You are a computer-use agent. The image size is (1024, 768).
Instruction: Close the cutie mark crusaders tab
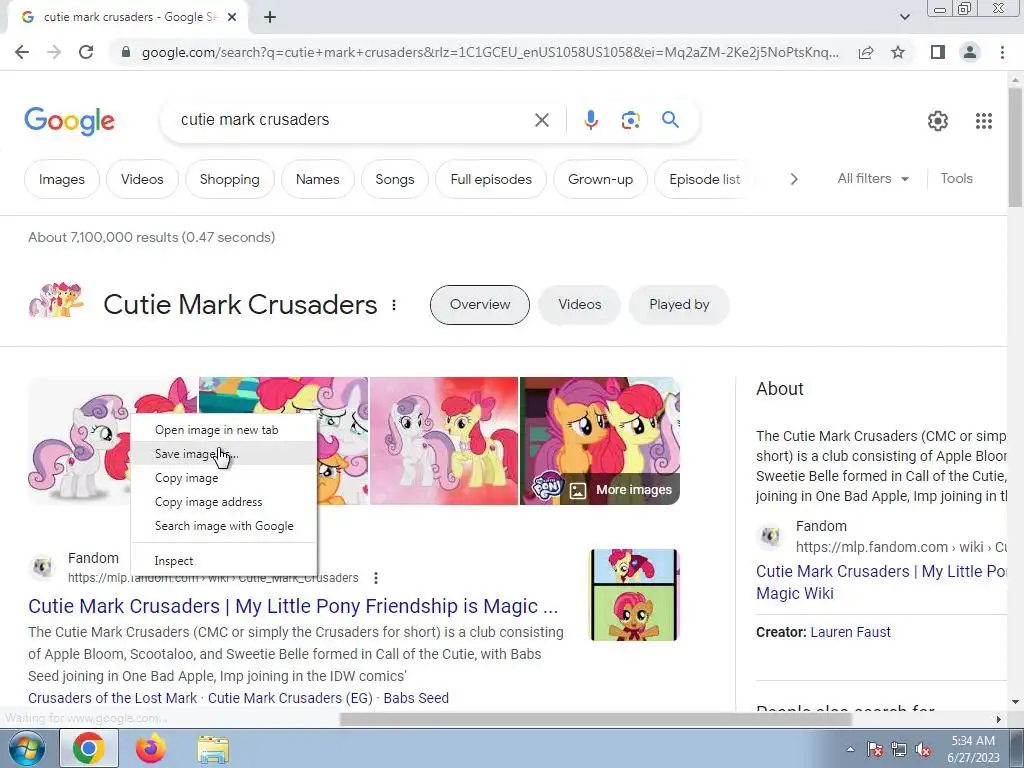(232, 18)
